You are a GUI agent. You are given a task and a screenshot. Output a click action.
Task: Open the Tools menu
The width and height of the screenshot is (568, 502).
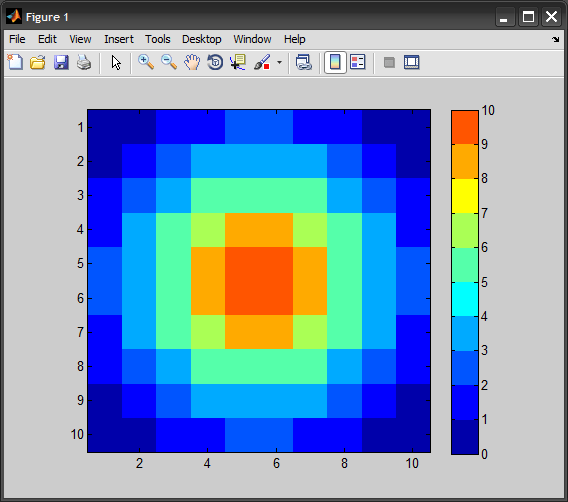pyautogui.click(x=158, y=39)
